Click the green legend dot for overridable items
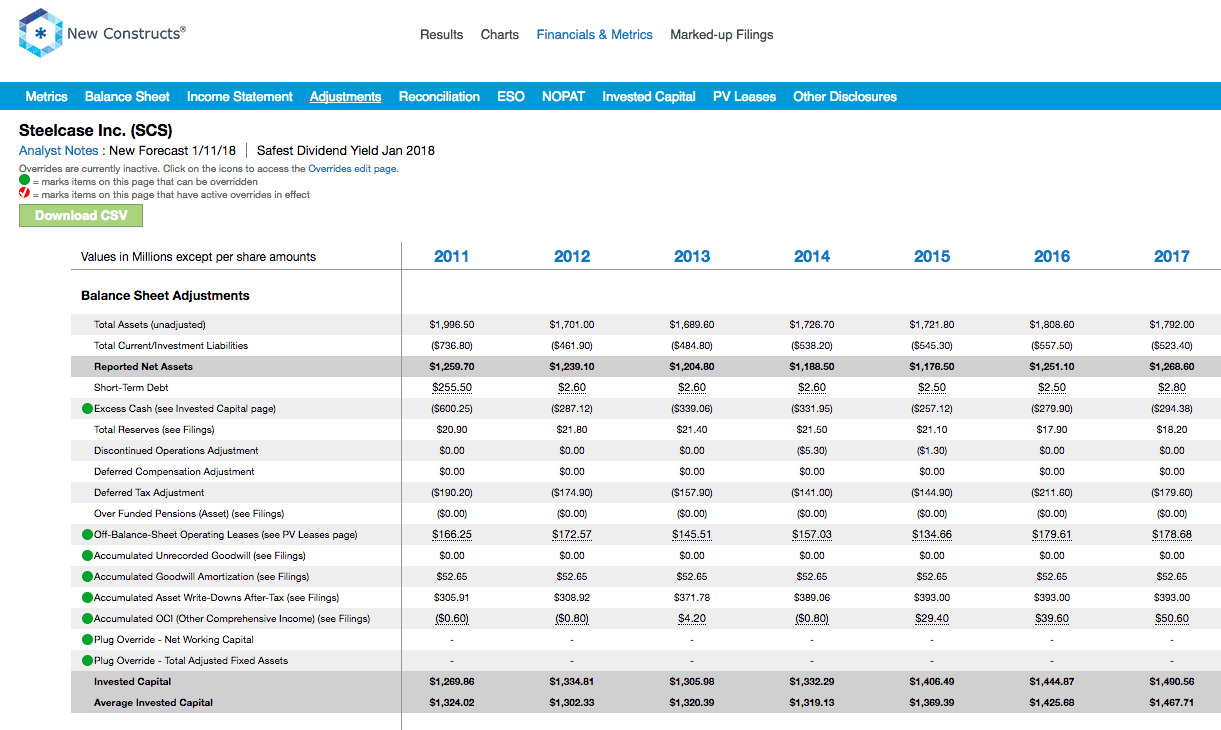Screen dimensions: 1221x730 tap(25, 181)
